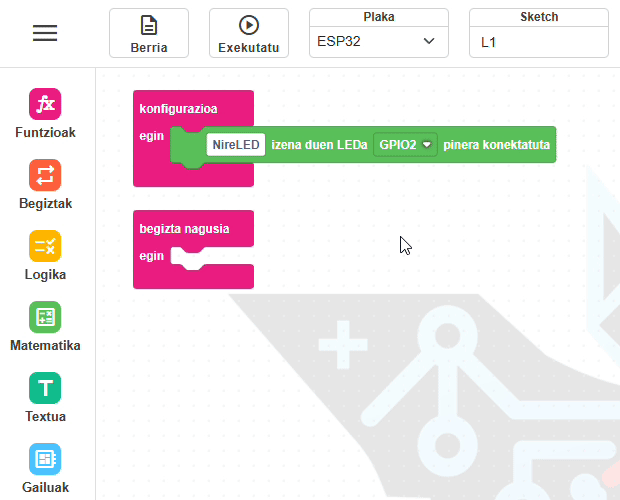
Task: Open the GPIO2 pin dropdown
Action: pyautogui.click(x=405, y=145)
